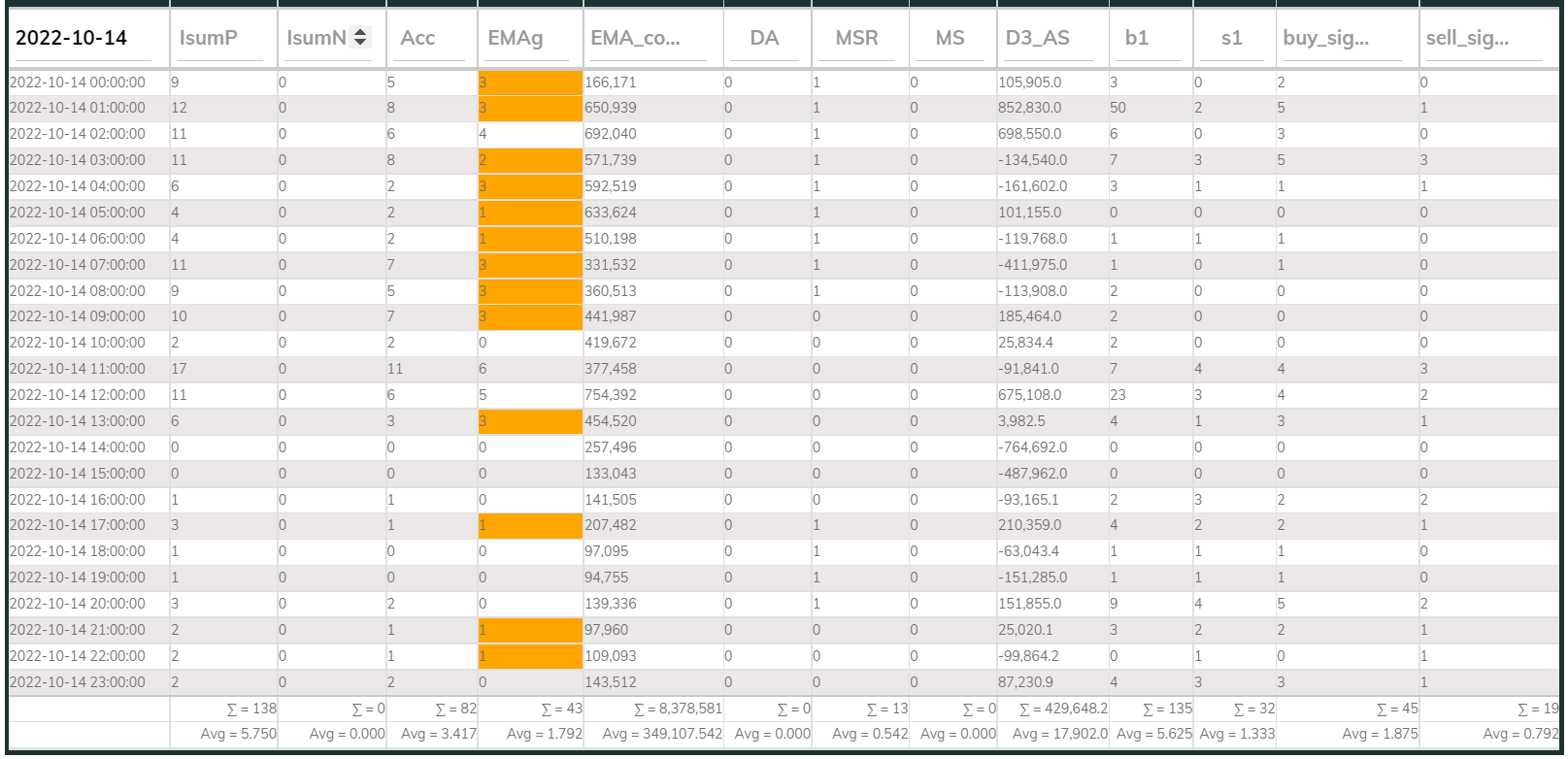Select the 2022-10-14 23:00:00 row timestamp
The height and width of the screenshot is (759, 1568).
click(78, 682)
